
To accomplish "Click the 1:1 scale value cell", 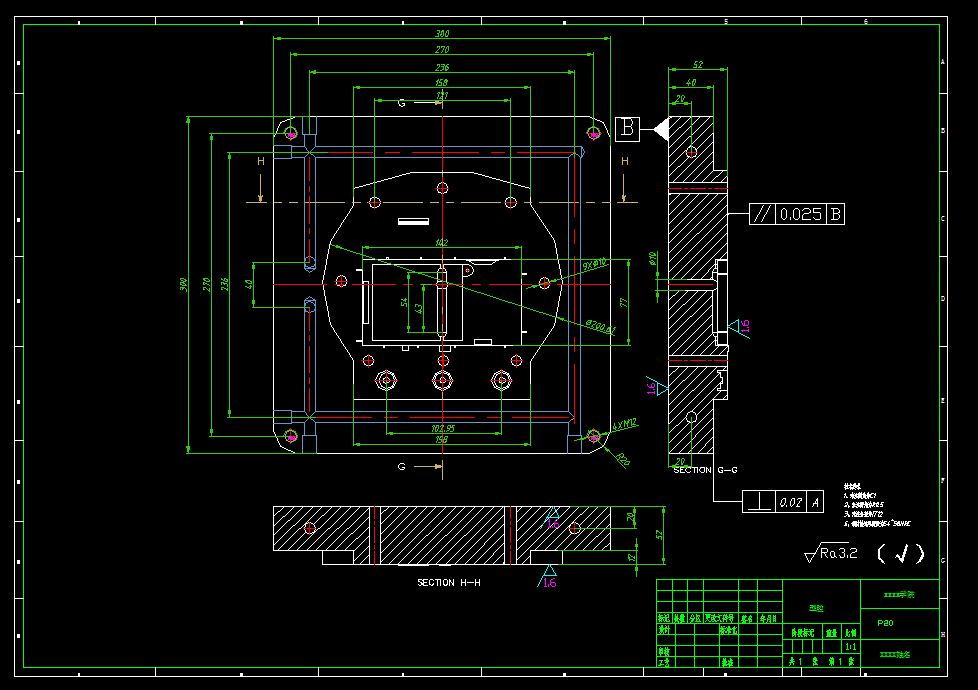I will 851,647.
